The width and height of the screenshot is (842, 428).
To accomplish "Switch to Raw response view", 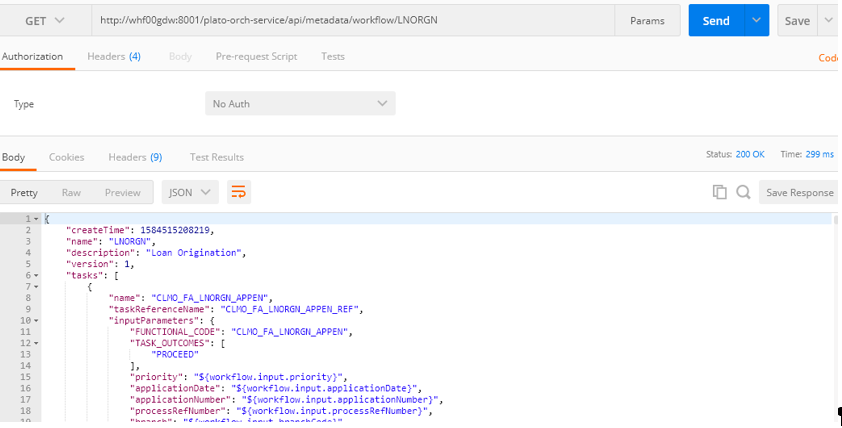I will pos(71,192).
